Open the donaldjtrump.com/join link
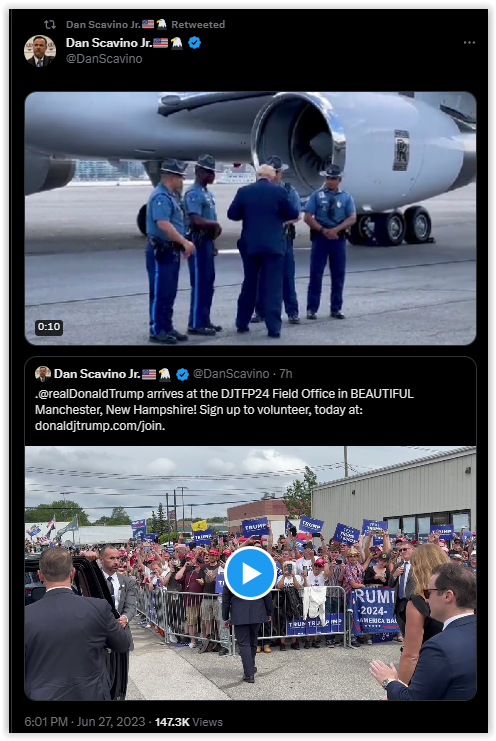 click(x=100, y=426)
